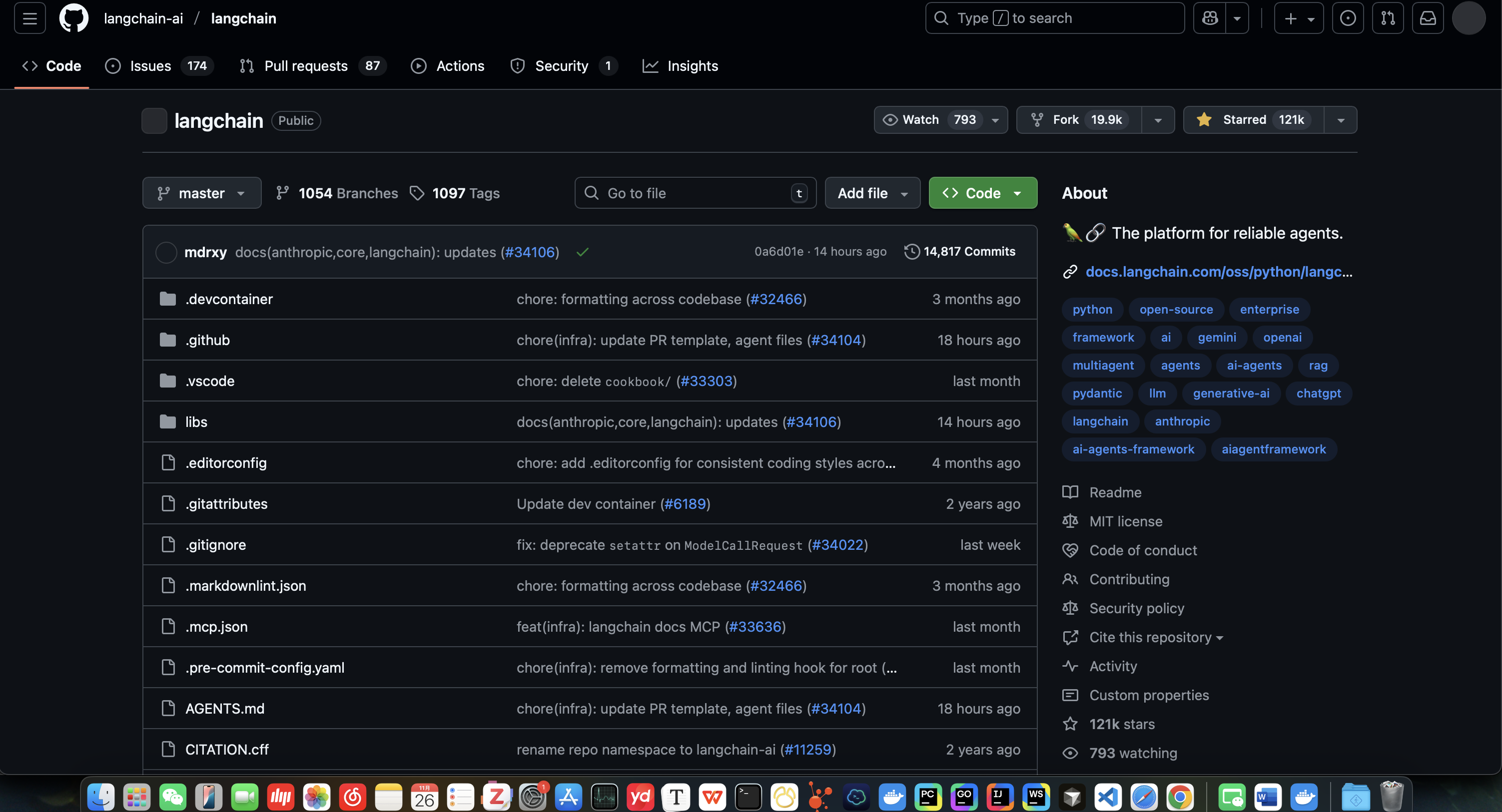Expand the Add file dropdown
Screen dimensions: 1502x812
872,193
